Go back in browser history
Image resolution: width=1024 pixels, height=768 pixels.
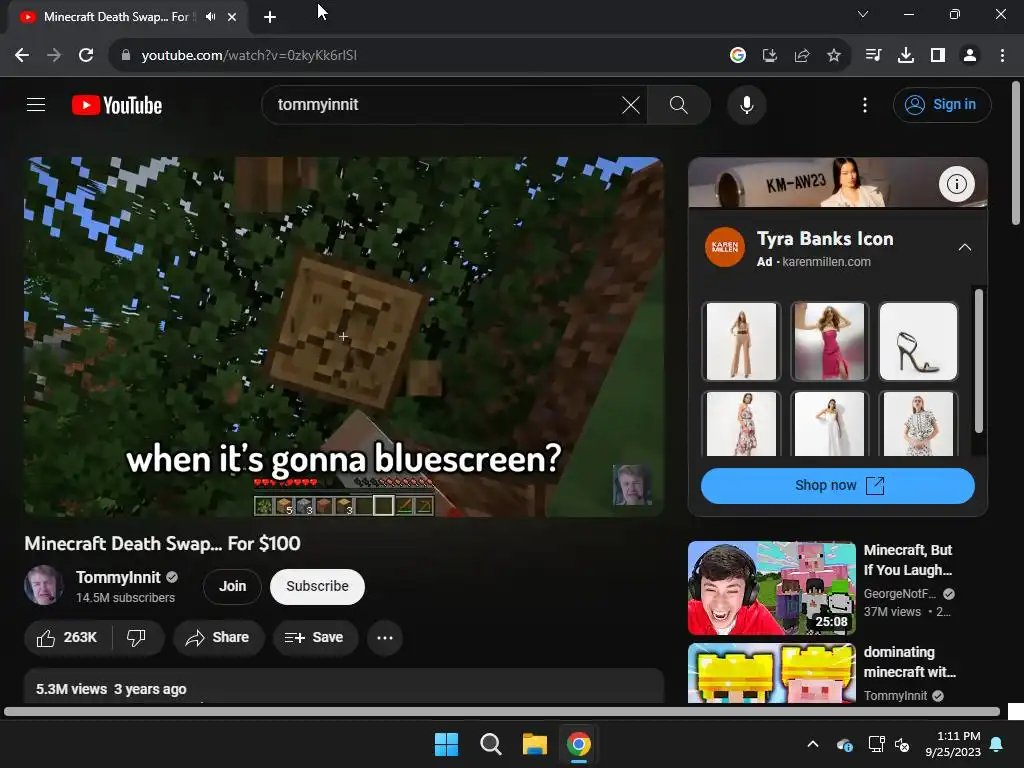22,55
